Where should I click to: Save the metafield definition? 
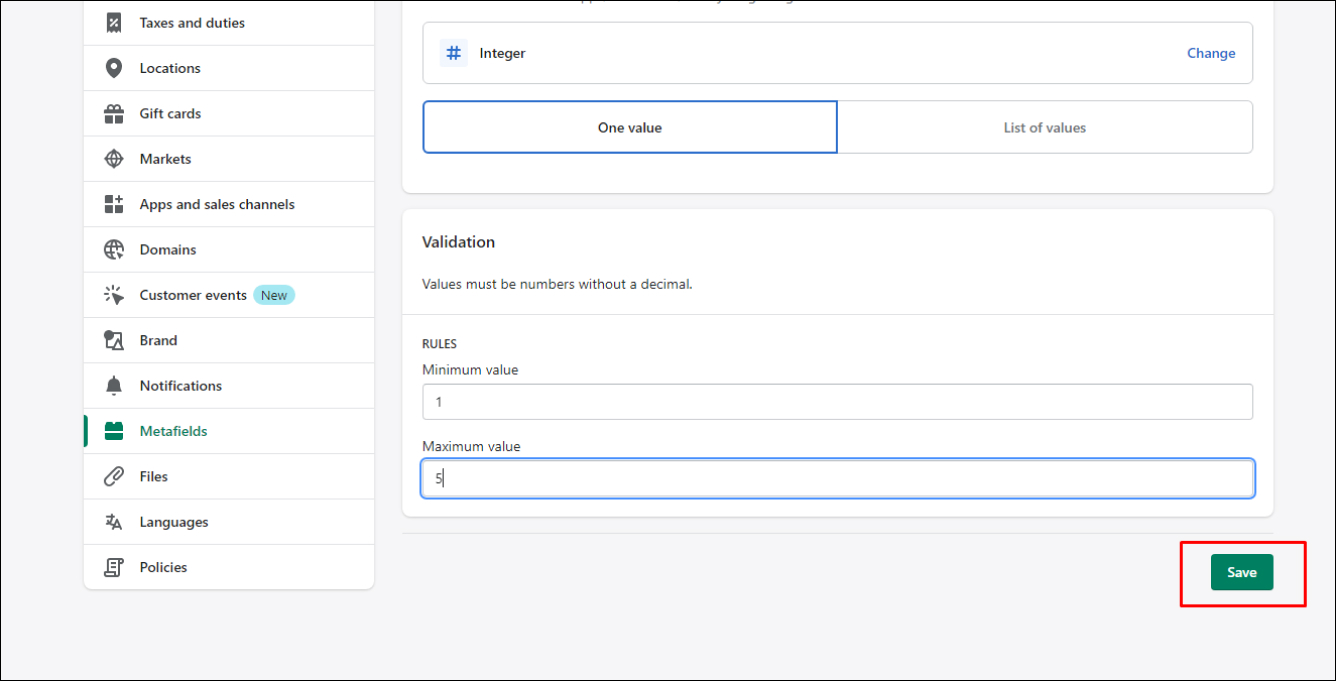(1242, 572)
